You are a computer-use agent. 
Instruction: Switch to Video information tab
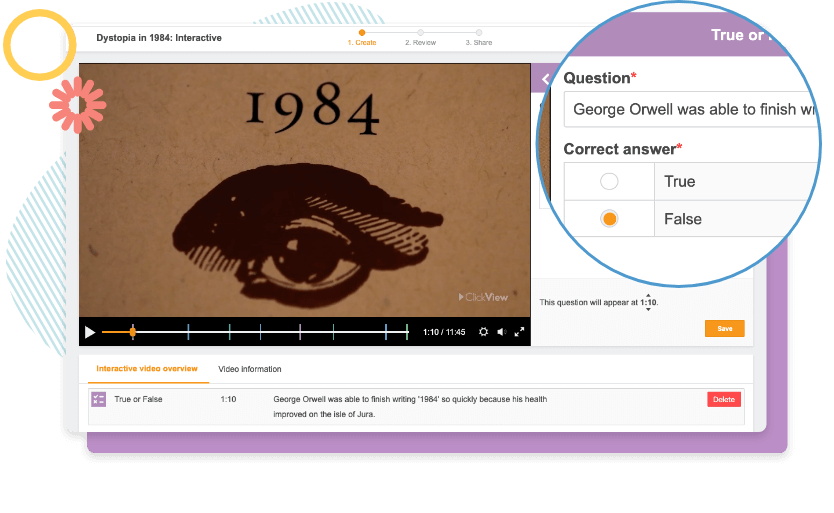pos(250,370)
